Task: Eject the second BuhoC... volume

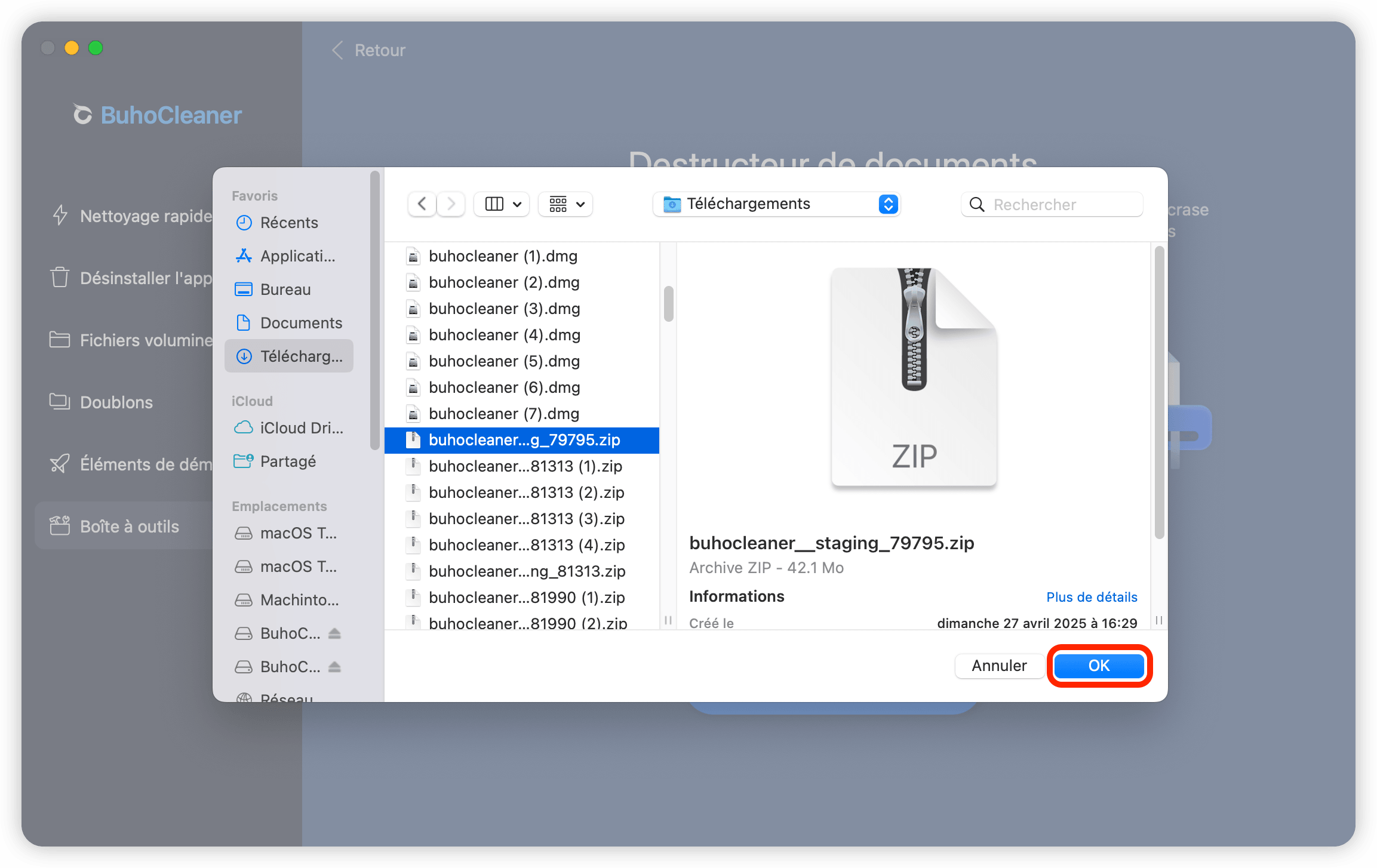Action: [x=335, y=667]
